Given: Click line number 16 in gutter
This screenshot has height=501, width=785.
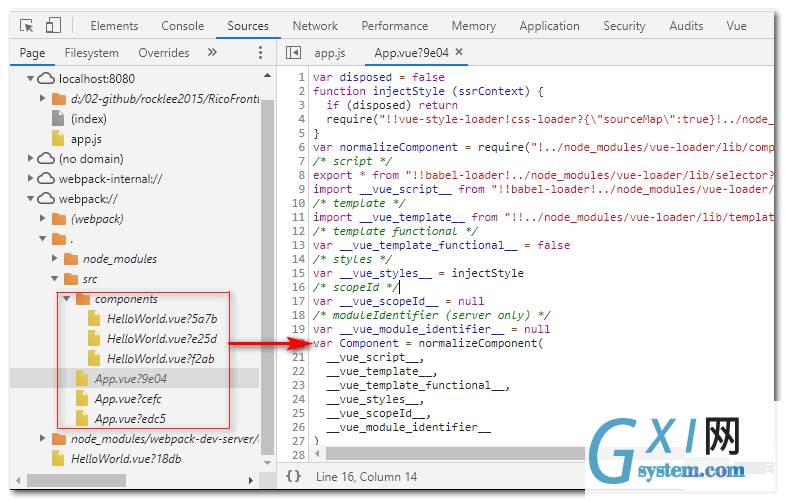Looking at the screenshot, I should [298, 287].
